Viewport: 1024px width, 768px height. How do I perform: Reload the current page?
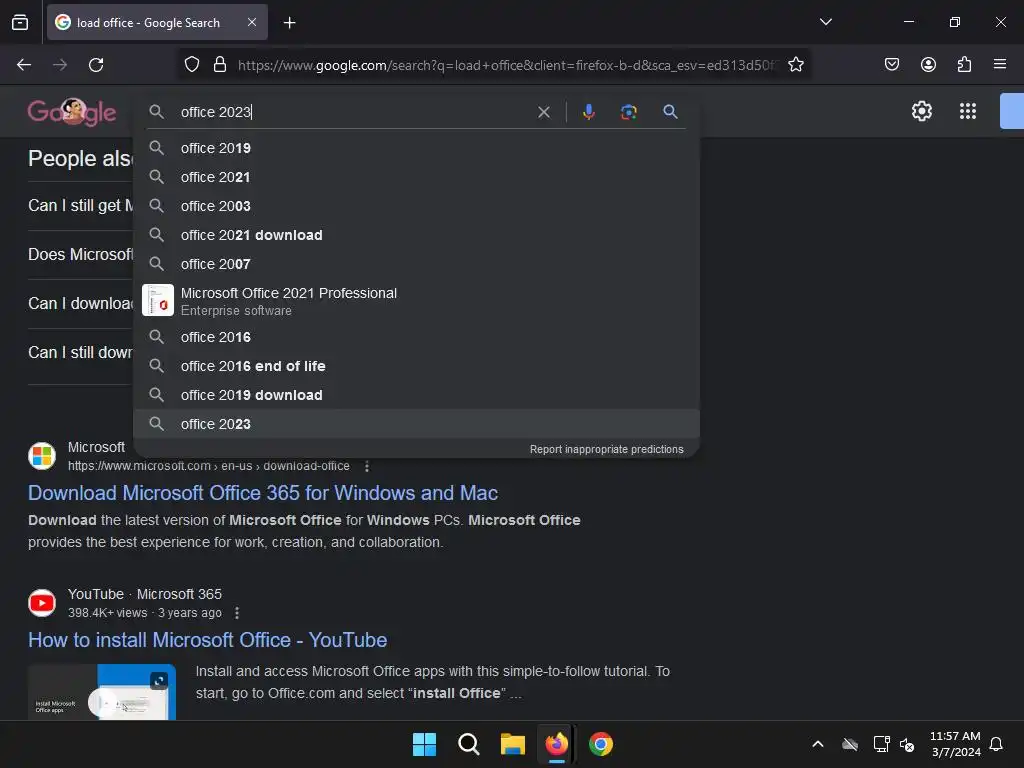click(x=96, y=65)
